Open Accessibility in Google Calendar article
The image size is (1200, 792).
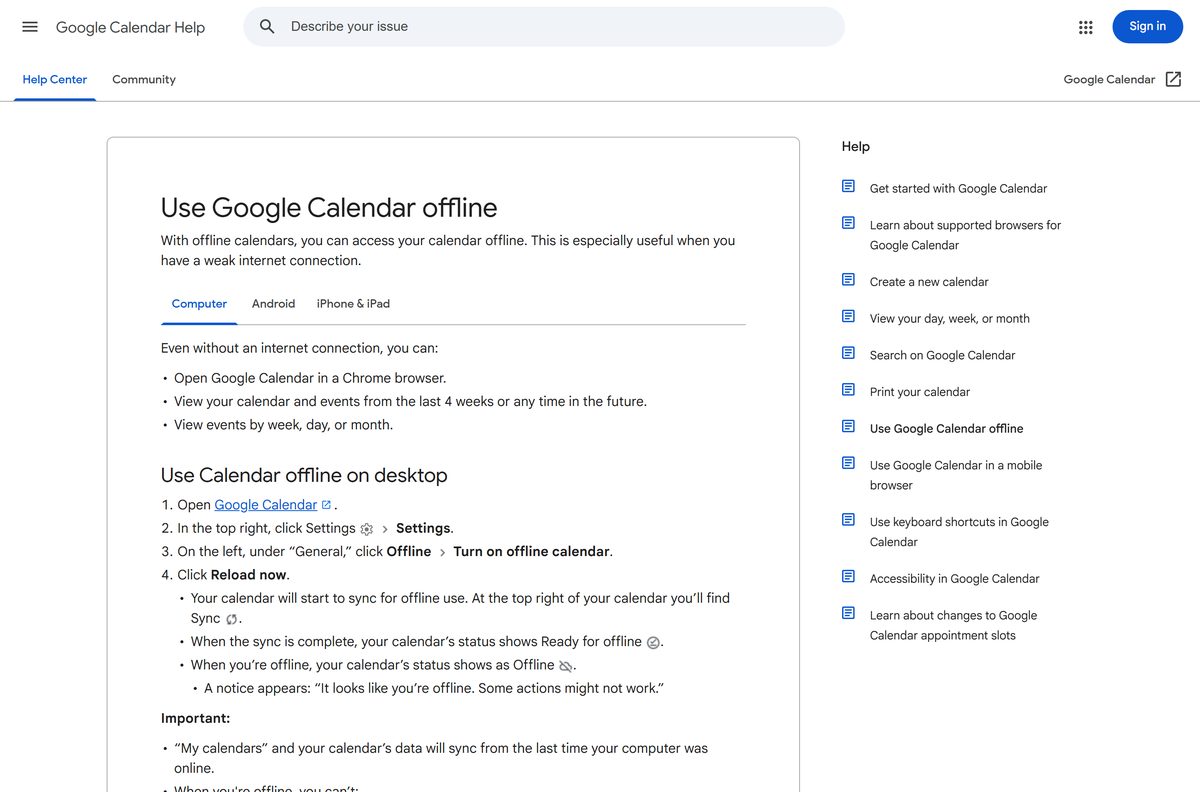coord(954,579)
